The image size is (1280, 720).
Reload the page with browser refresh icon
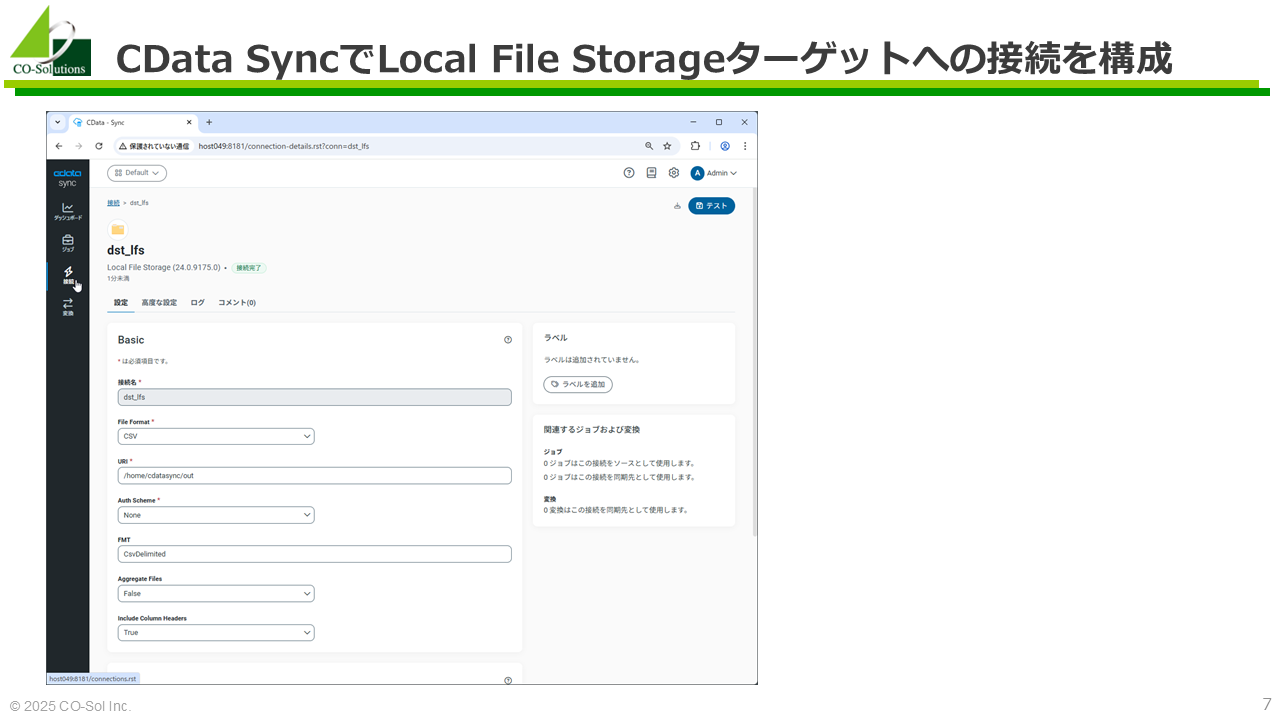(98, 146)
